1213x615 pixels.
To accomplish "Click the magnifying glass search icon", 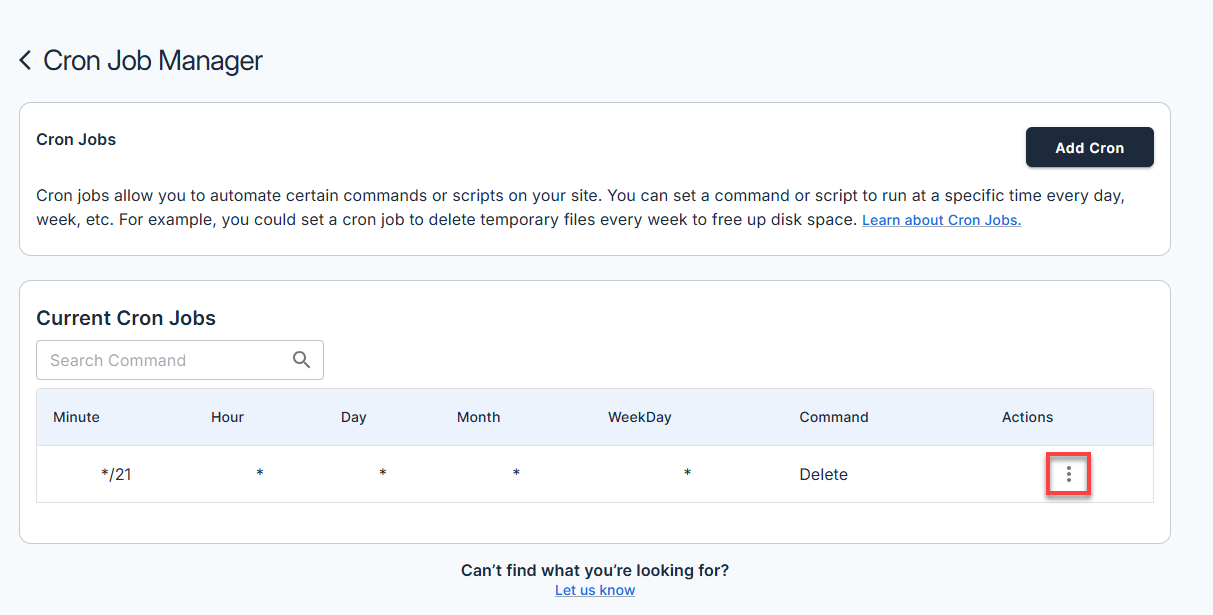I will coord(301,360).
